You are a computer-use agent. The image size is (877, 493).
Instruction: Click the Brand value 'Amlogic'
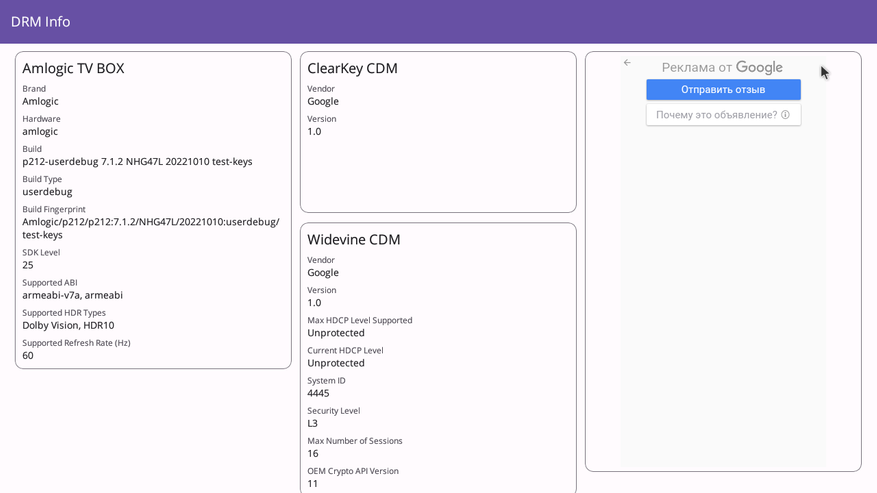[40, 101]
